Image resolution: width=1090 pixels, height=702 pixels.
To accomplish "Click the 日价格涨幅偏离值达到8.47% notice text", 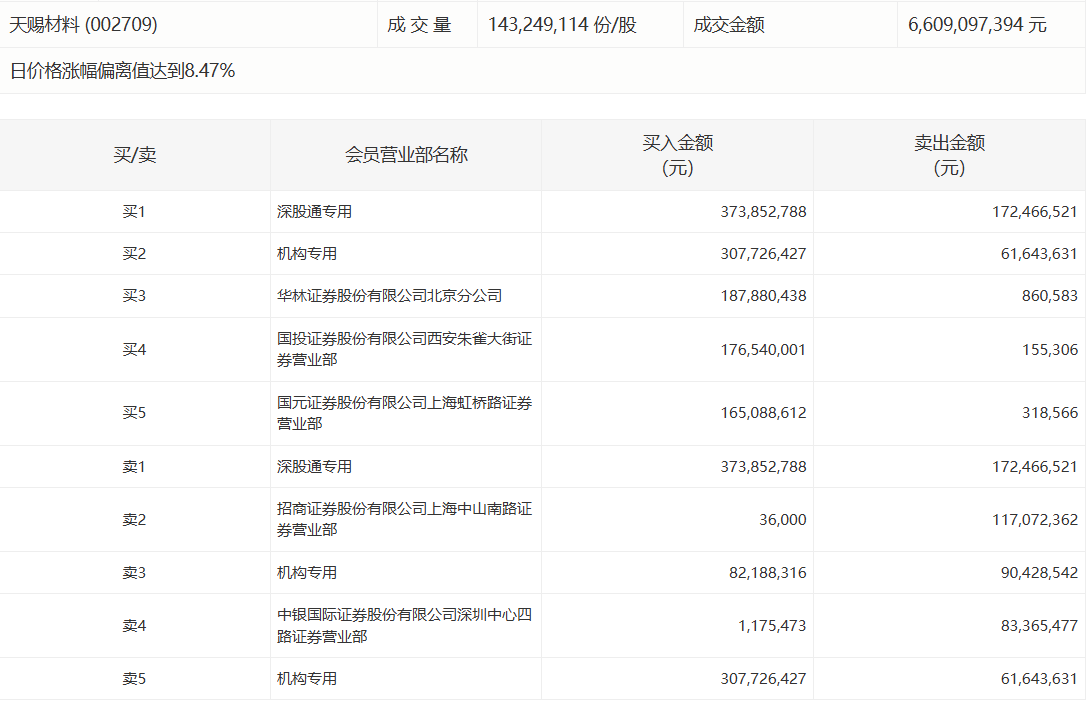I will (x=122, y=71).
